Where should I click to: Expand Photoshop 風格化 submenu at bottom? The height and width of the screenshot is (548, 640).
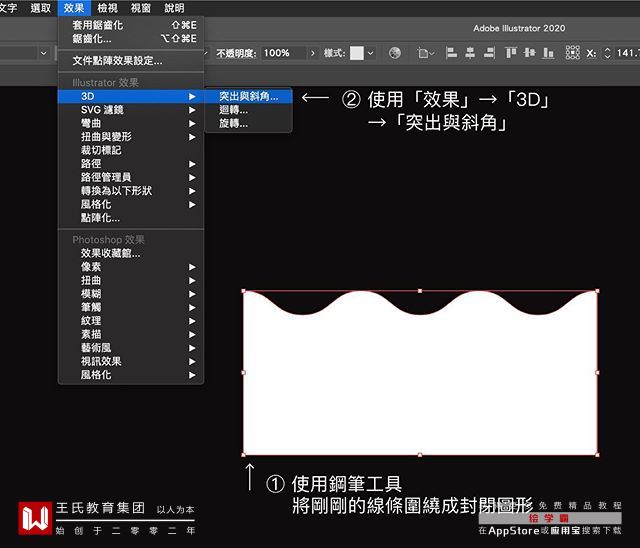131,375
